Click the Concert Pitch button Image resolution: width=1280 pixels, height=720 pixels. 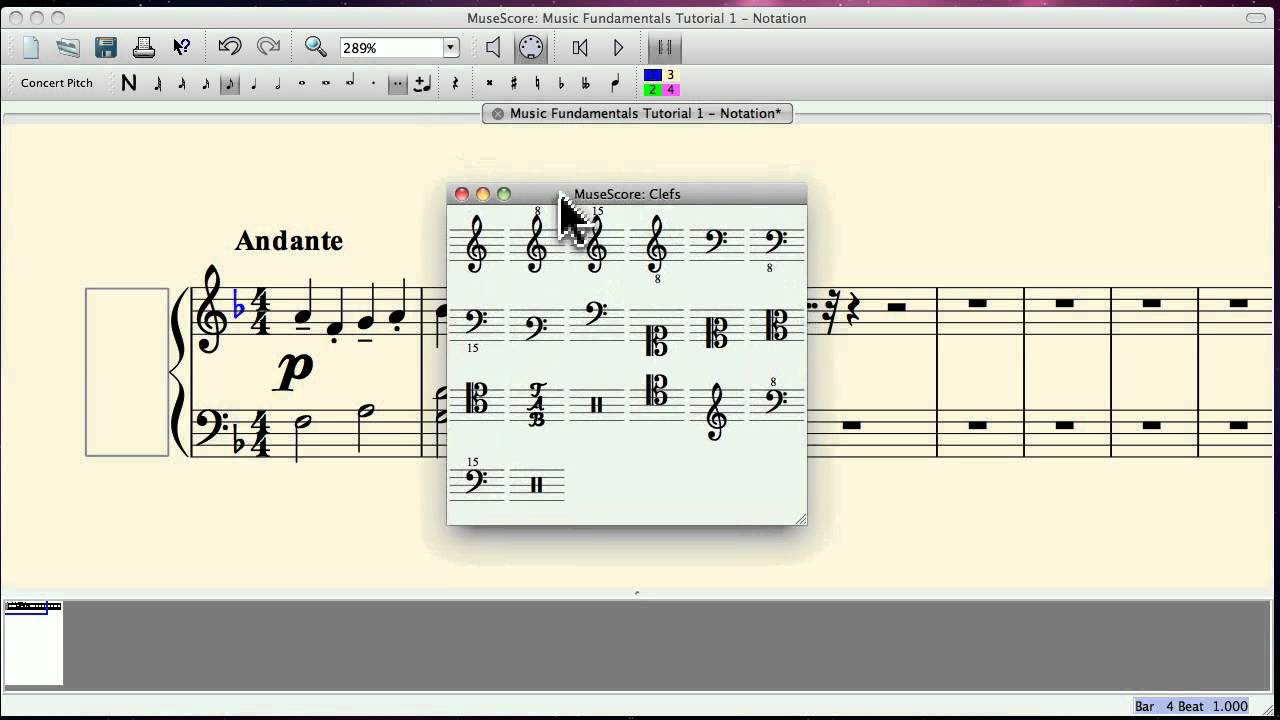tap(57, 83)
